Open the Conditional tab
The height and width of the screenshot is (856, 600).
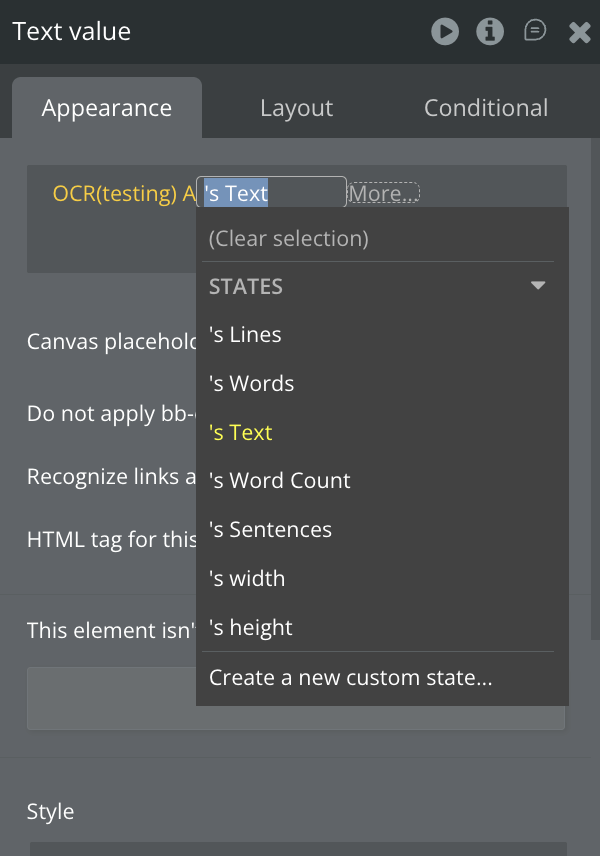486,108
